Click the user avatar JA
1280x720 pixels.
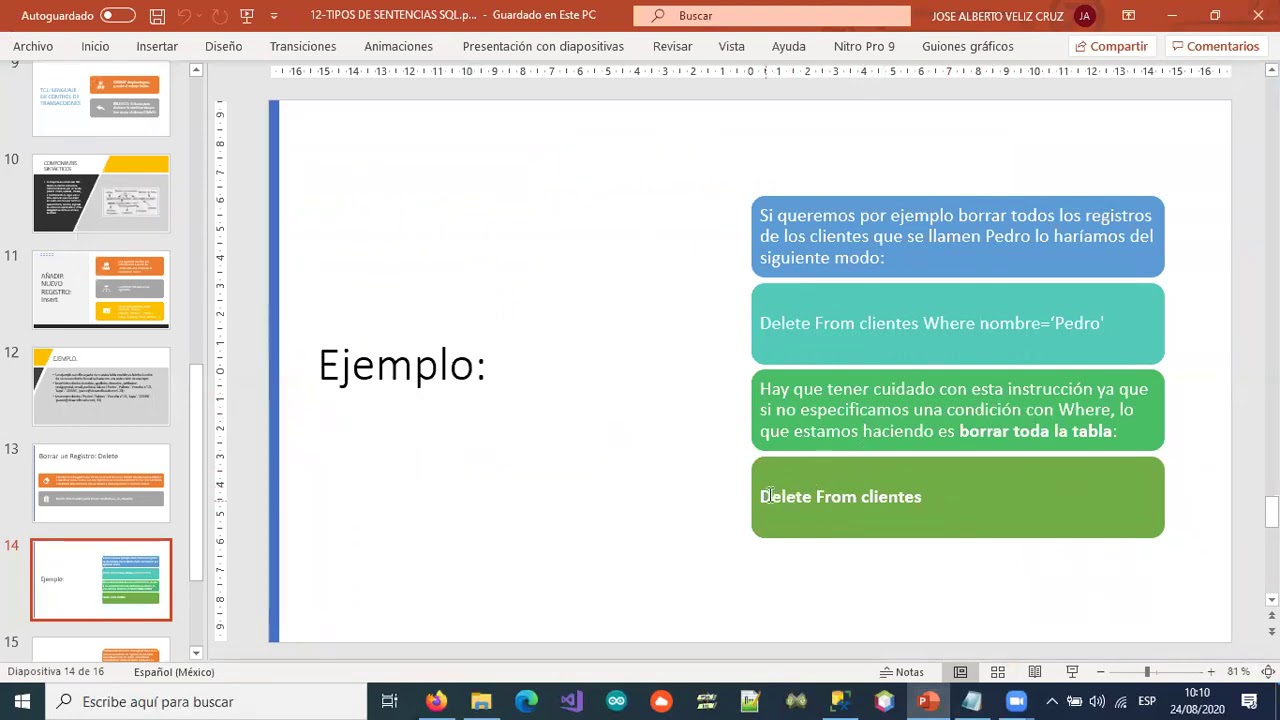click(x=1084, y=16)
